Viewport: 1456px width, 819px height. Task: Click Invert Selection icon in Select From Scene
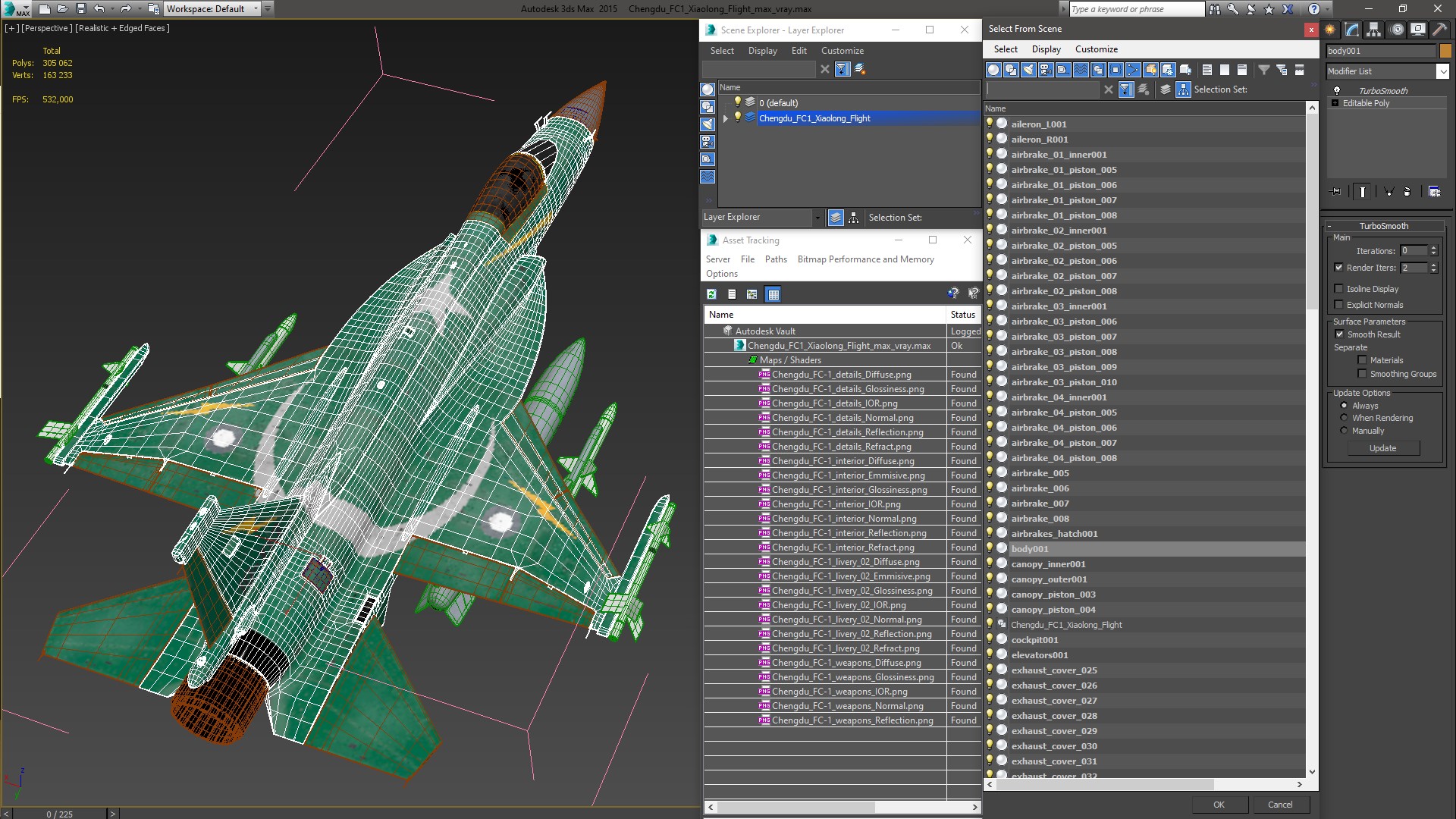tap(1242, 70)
